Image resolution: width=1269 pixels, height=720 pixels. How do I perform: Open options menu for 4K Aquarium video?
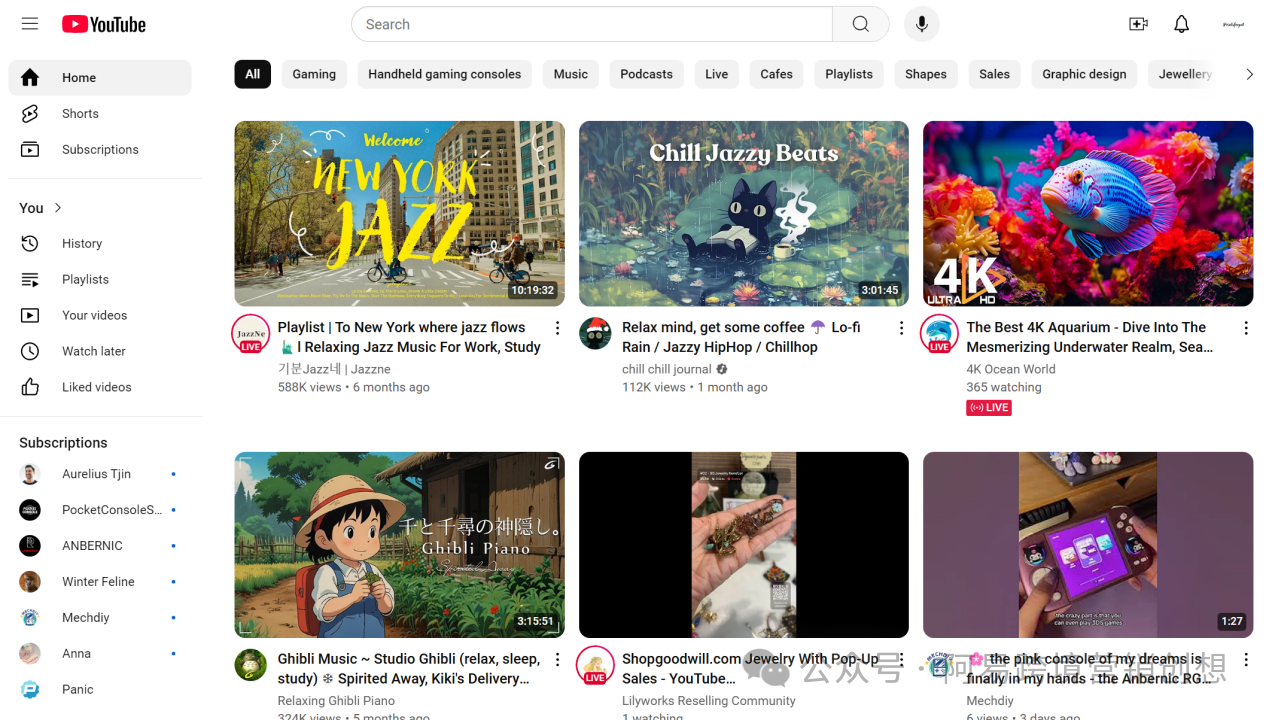(x=1245, y=328)
